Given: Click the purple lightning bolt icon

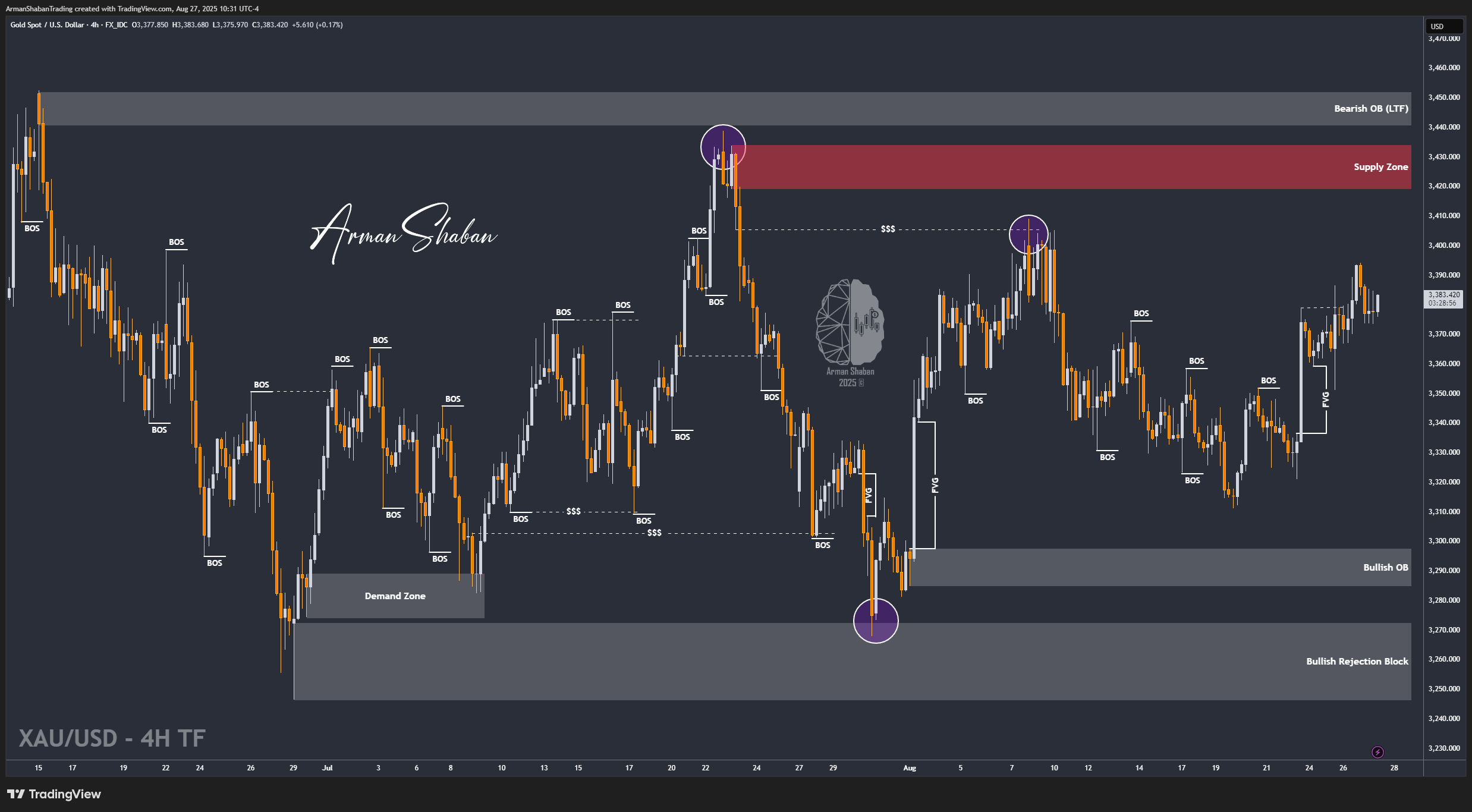Looking at the screenshot, I should pos(1377,753).
